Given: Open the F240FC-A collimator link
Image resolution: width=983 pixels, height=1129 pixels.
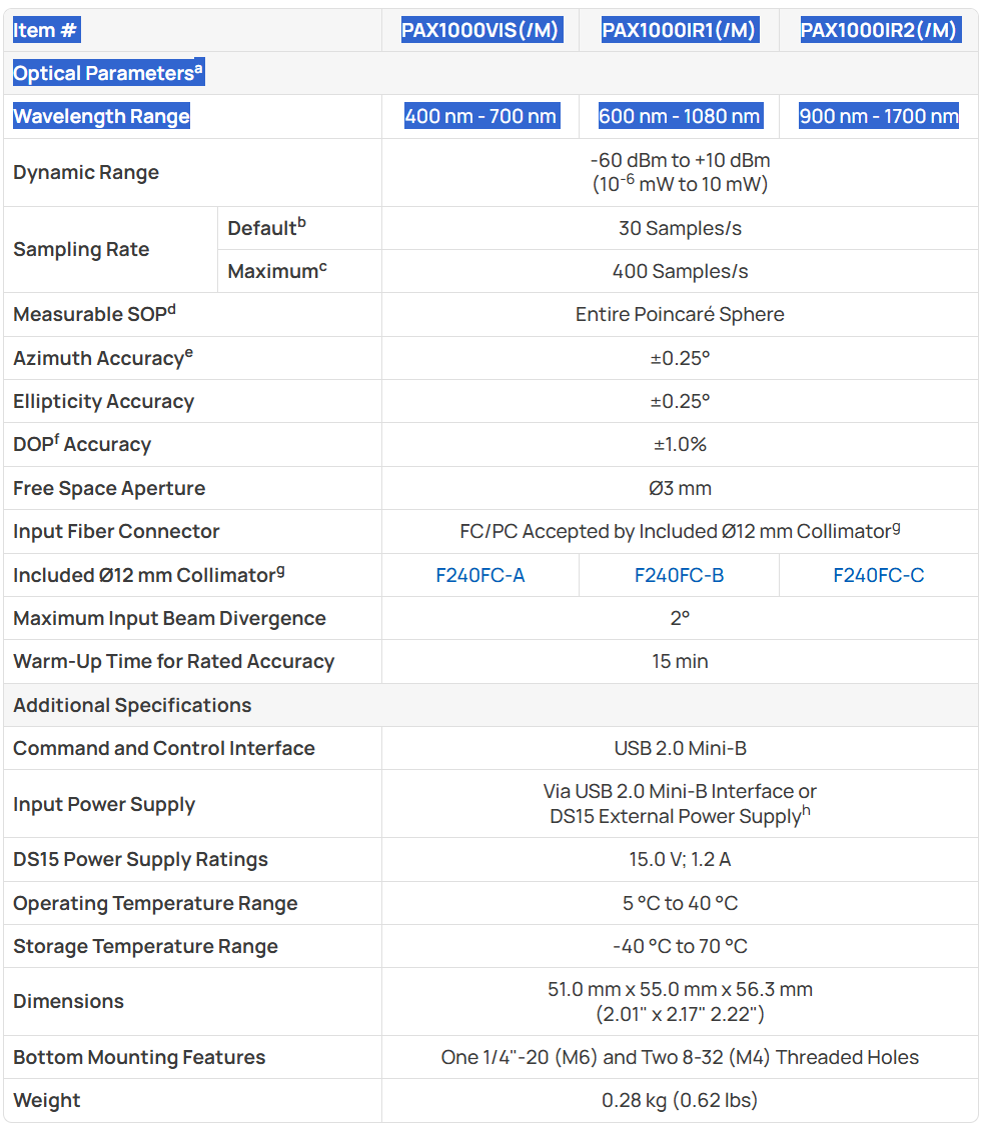Looking at the screenshot, I should (x=480, y=575).
